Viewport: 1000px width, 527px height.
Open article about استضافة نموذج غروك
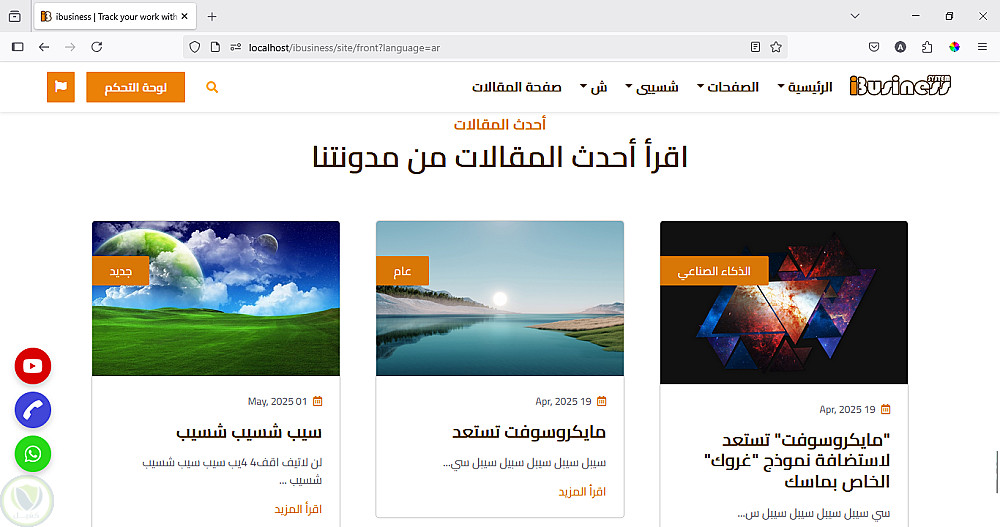pyautogui.click(x=797, y=461)
